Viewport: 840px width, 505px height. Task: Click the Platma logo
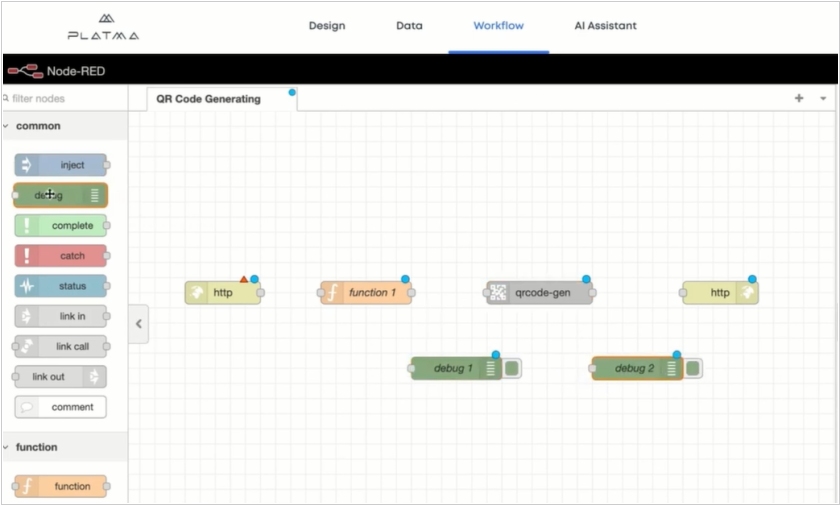coord(103,27)
